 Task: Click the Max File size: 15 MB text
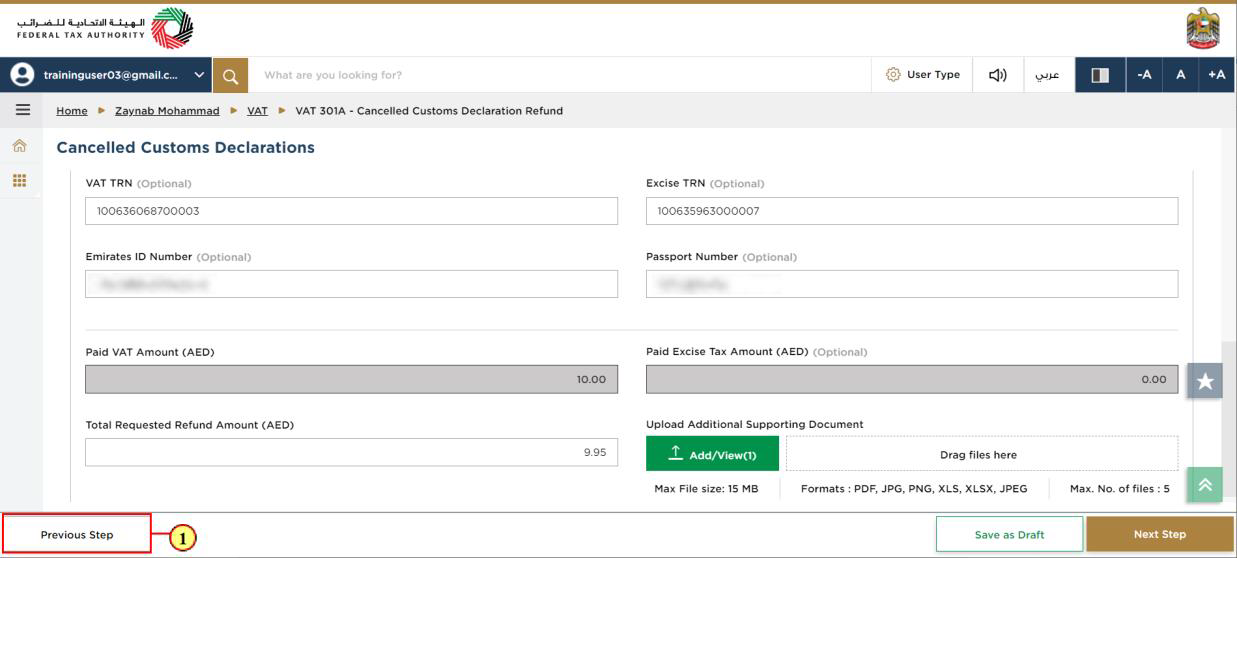[706, 489]
